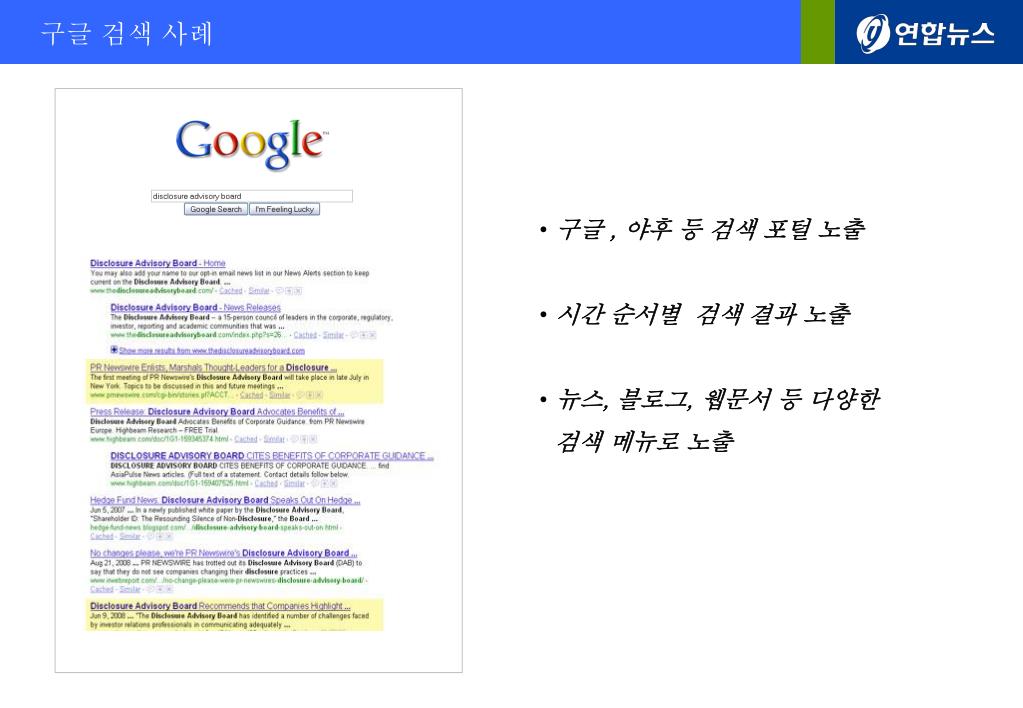Open 'Disclosure Advisory Board Recommends that Companies' result
This screenshot has width=1023, height=708.
[x=221, y=606]
